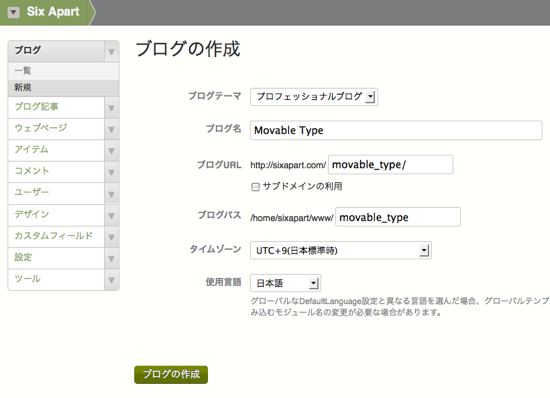
Task: Click the ブログURL input field
Action: tap(390, 164)
